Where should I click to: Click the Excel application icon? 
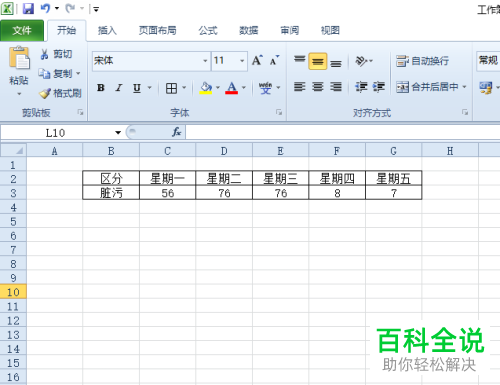7,8
